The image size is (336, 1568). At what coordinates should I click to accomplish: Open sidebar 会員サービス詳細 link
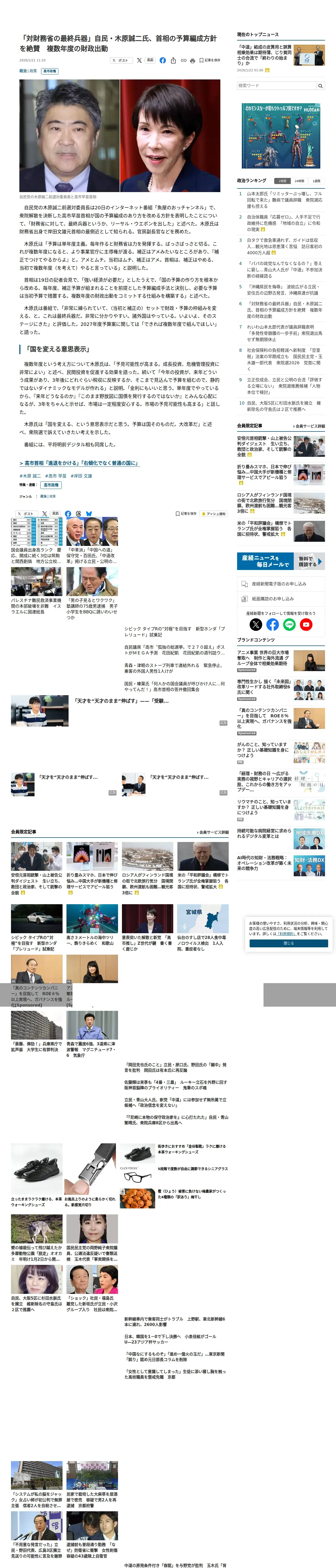point(309,426)
